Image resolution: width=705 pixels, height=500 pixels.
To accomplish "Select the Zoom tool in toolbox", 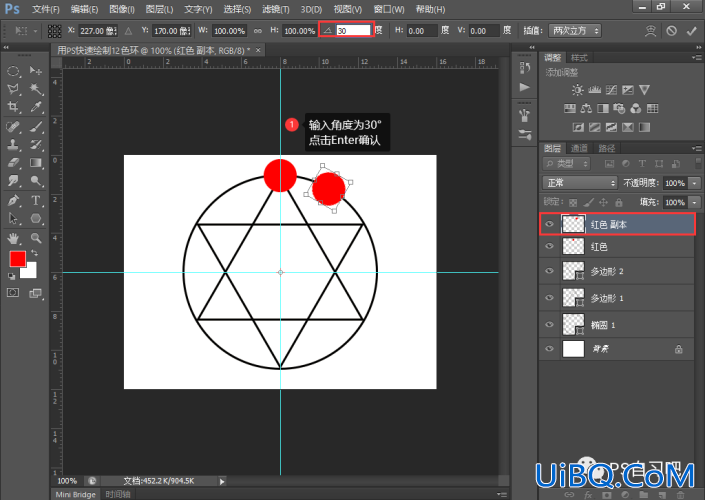I will point(36,238).
